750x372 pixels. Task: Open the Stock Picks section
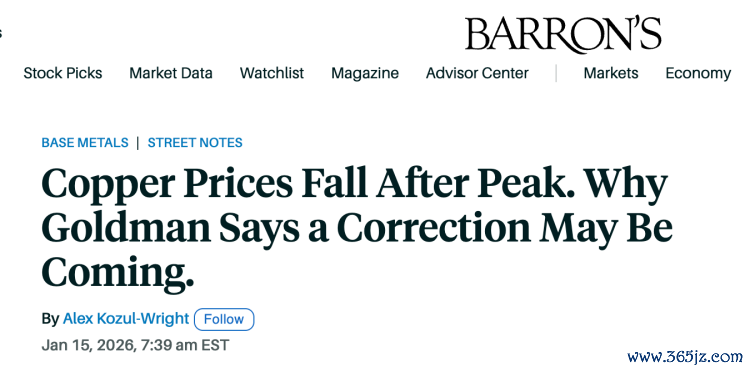[63, 73]
